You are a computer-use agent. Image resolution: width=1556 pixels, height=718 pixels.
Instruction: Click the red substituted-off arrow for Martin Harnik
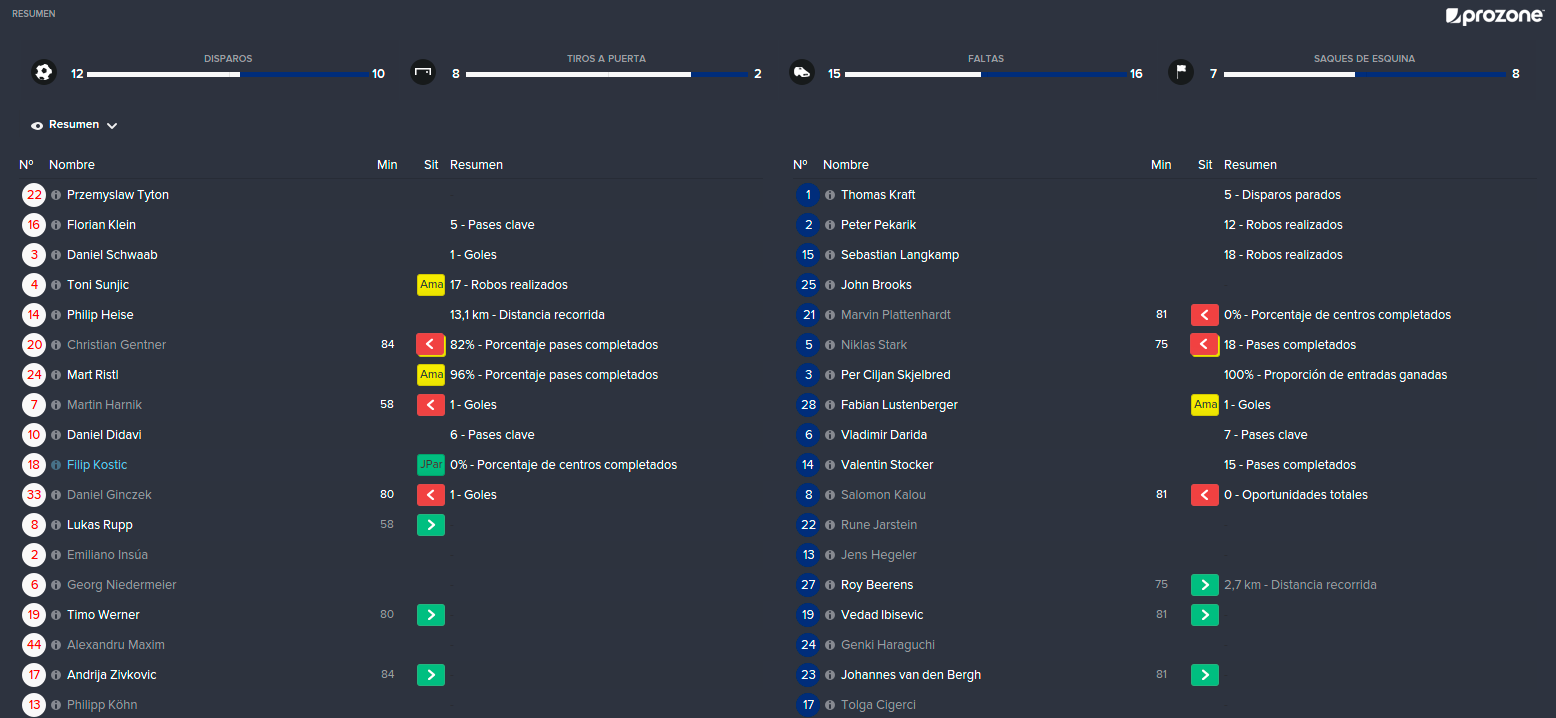coord(431,405)
